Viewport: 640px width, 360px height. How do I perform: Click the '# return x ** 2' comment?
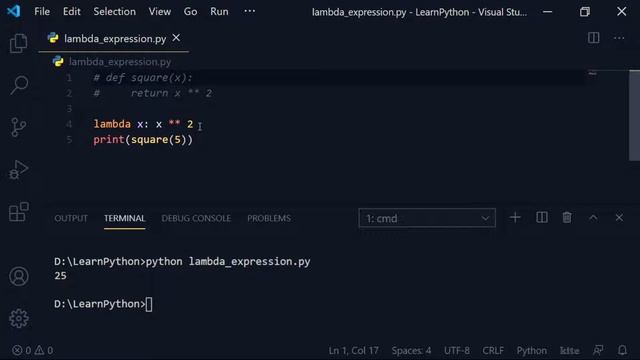click(153, 93)
